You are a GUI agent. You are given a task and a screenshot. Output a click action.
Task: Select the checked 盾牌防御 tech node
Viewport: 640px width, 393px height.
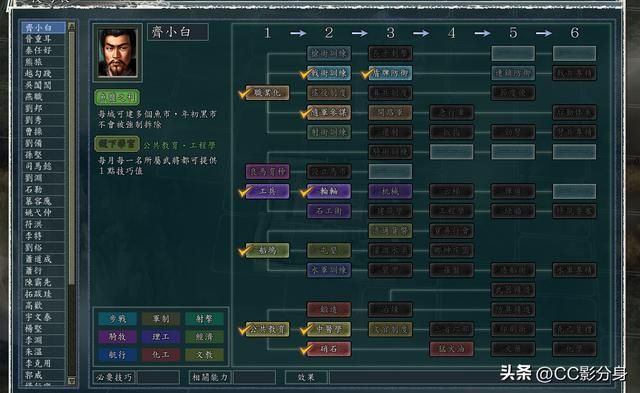coord(390,73)
